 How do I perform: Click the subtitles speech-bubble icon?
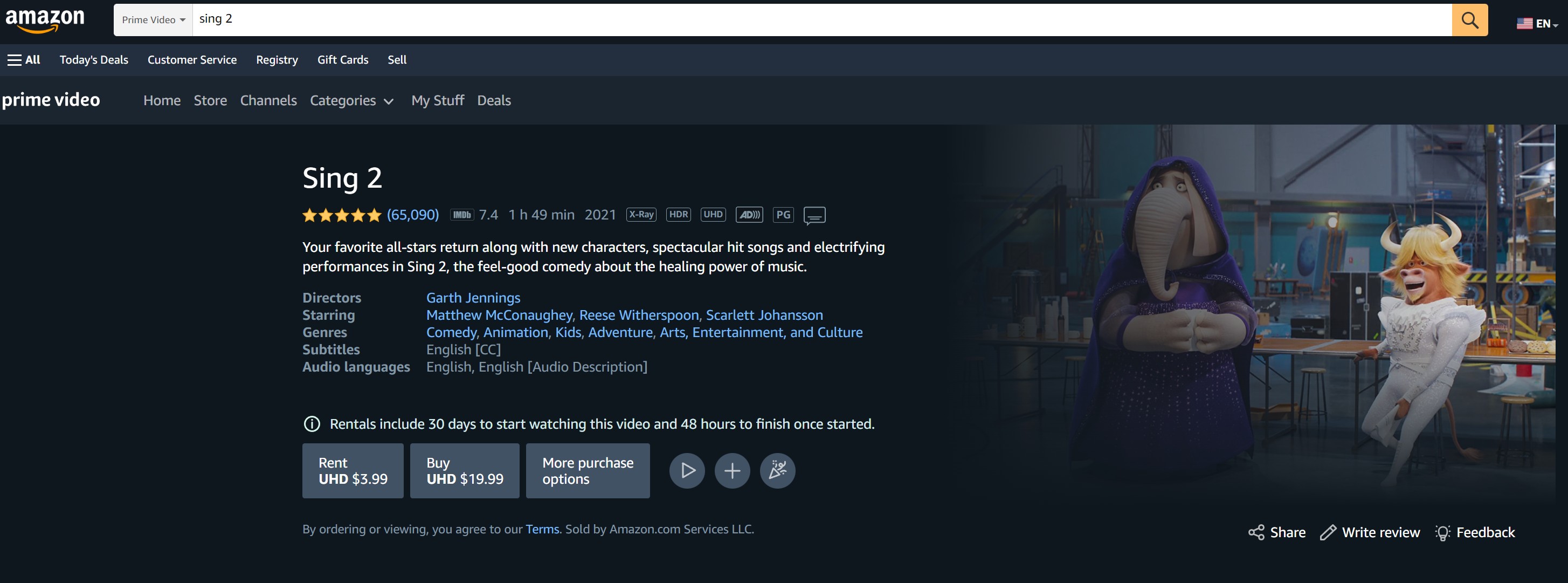pos(814,216)
